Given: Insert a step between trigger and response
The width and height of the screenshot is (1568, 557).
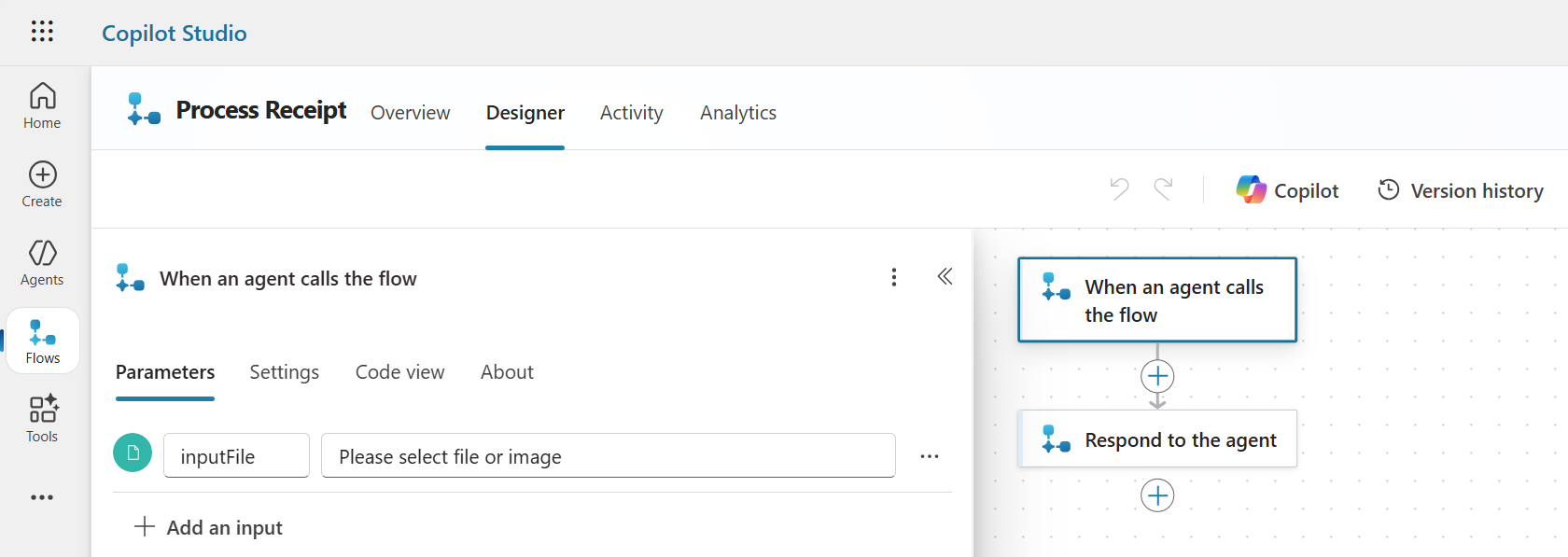Looking at the screenshot, I should point(1157,377).
